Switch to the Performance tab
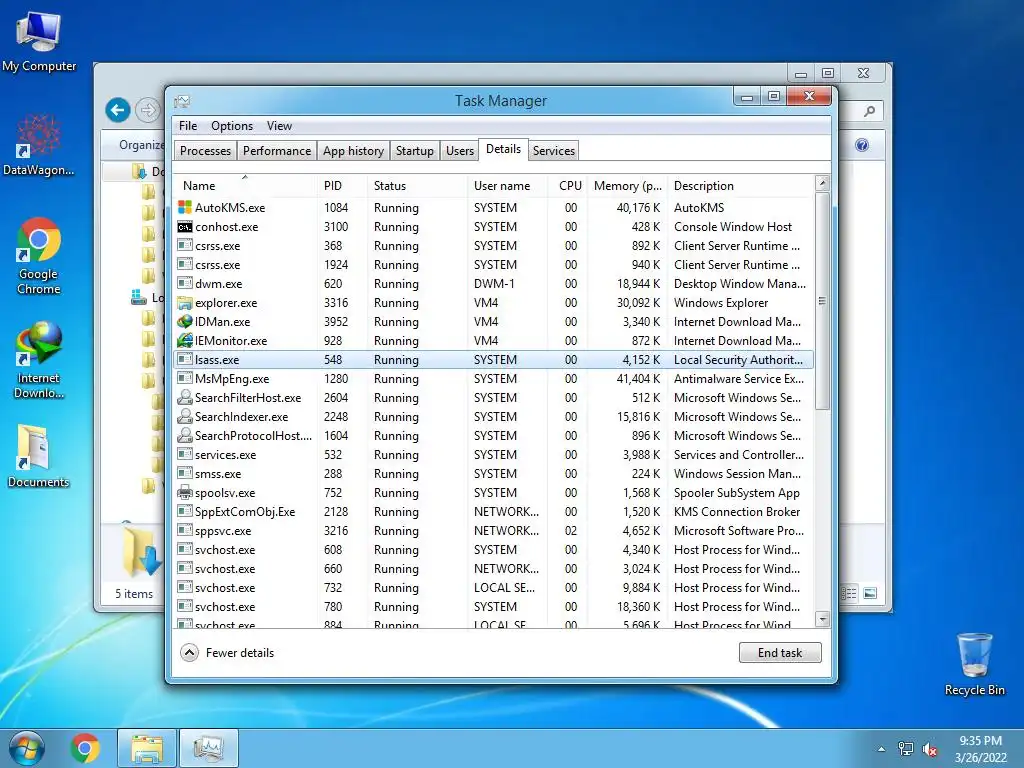Screen dimensions: 1024x768 (277, 151)
